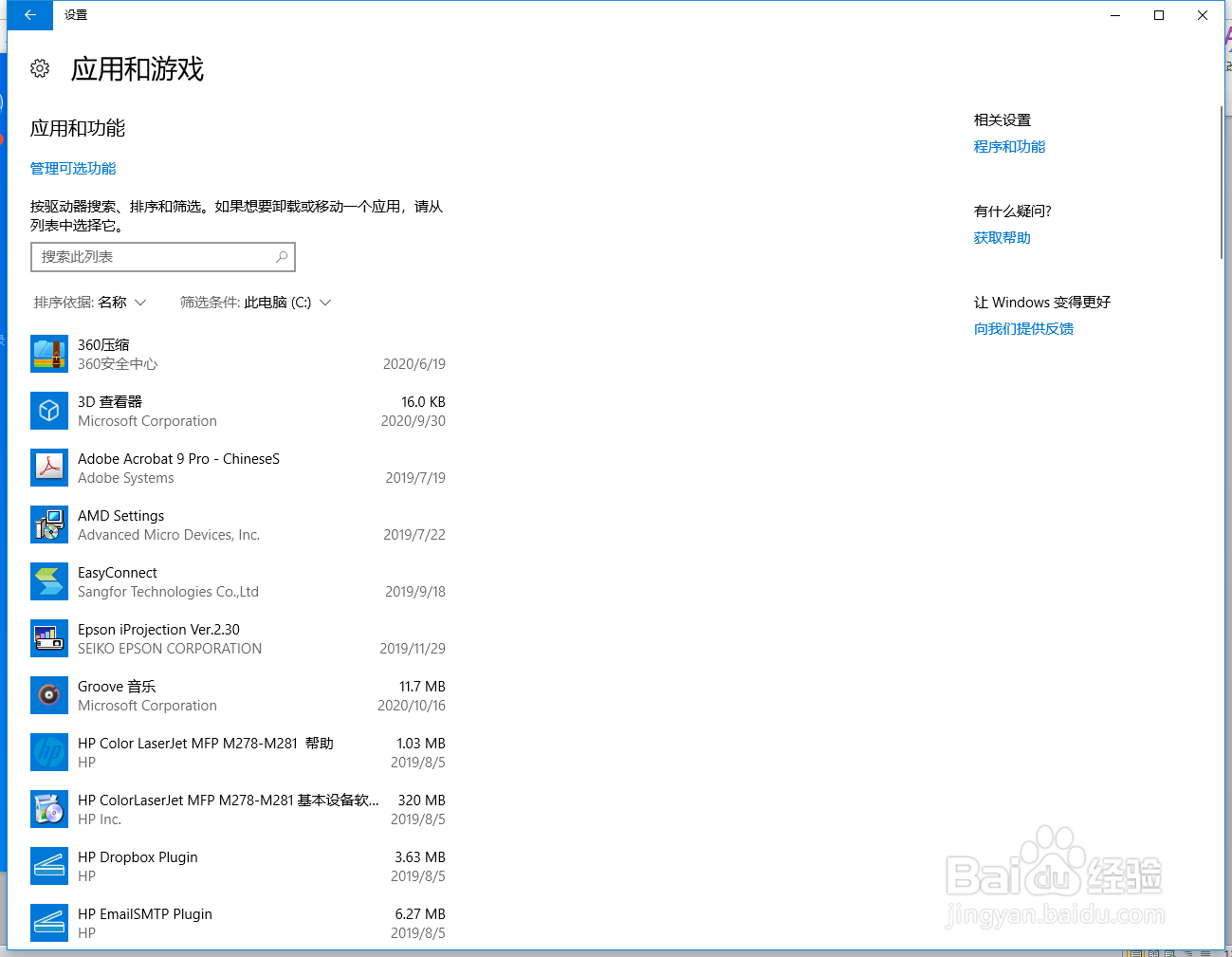Click the magnifier icon in search box
1232x957 pixels.
coord(282,257)
